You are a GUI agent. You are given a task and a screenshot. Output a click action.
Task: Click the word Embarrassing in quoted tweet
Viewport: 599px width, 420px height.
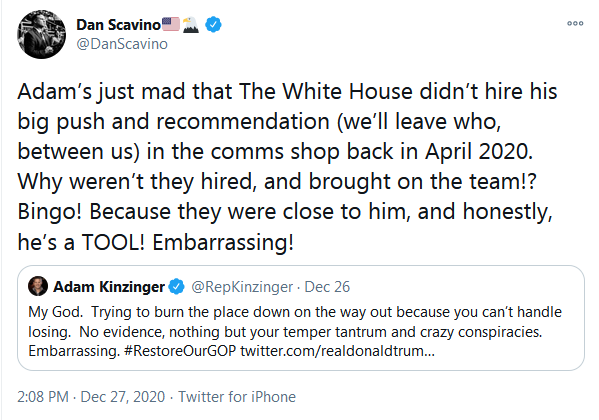[74, 350]
